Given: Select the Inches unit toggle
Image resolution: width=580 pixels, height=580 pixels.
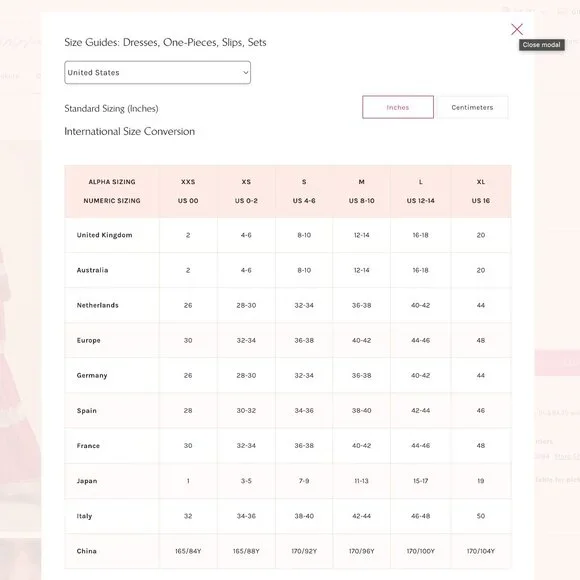Looking at the screenshot, I should pyautogui.click(x=398, y=107).
